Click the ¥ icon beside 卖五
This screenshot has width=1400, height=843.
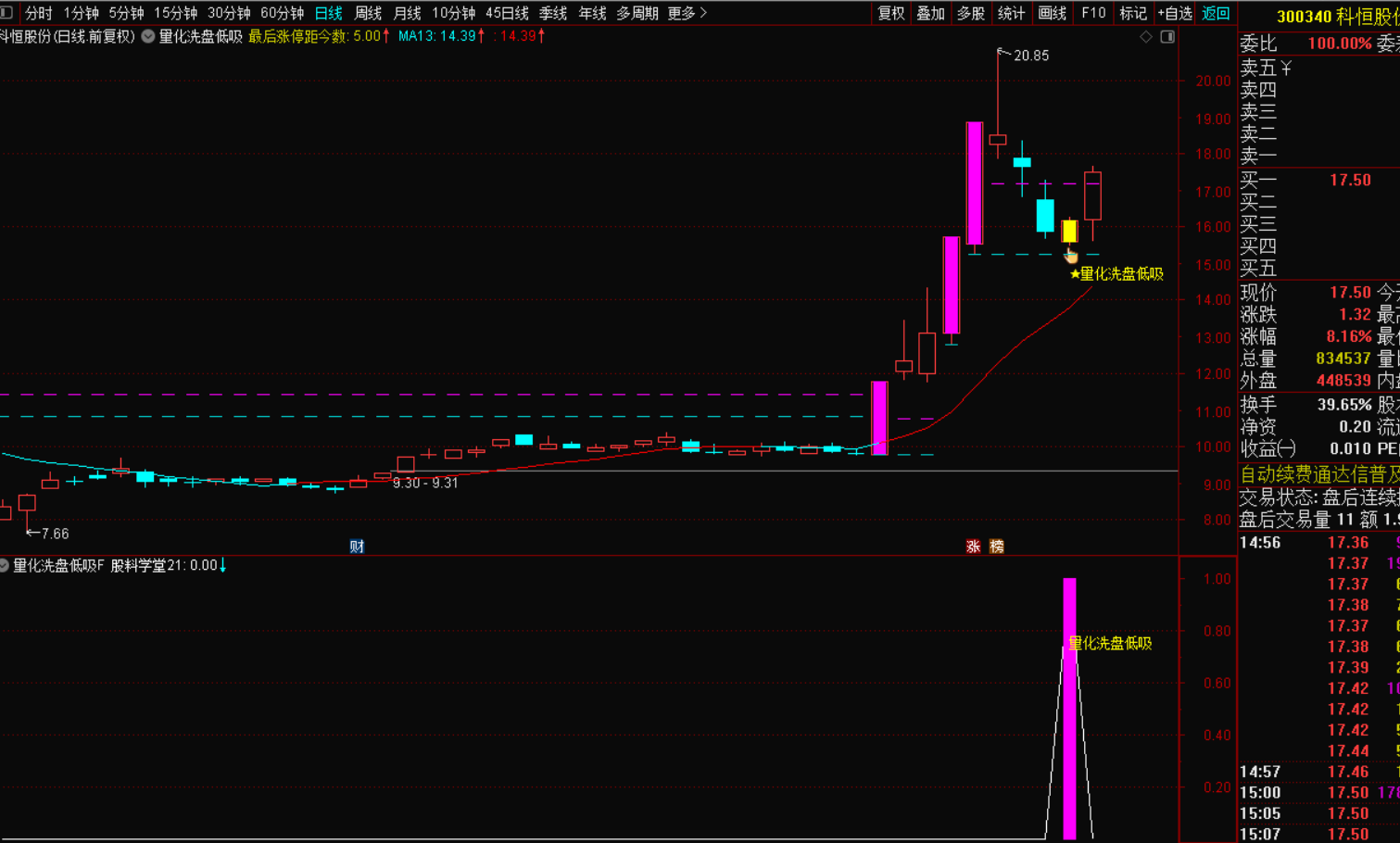point(1286,69)
